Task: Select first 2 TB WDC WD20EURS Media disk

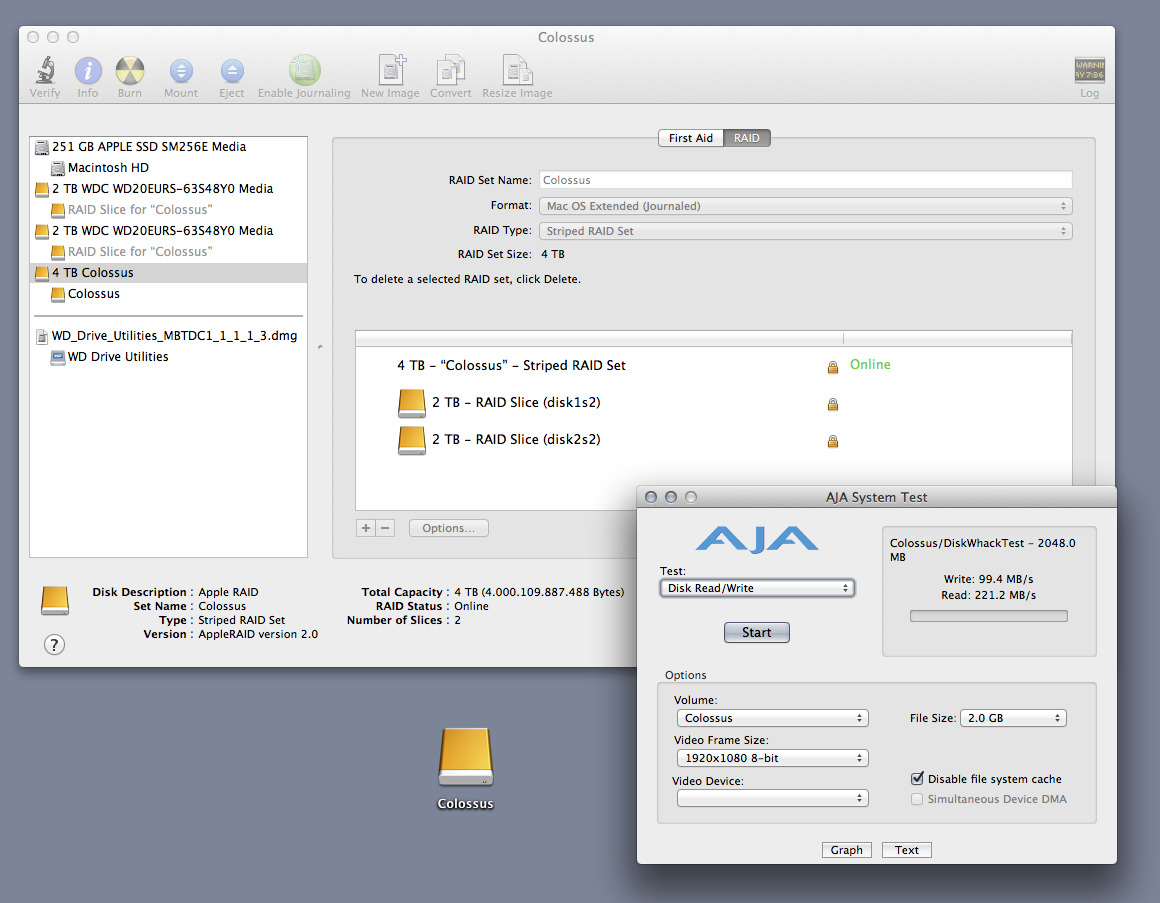Action: point(169,189)
